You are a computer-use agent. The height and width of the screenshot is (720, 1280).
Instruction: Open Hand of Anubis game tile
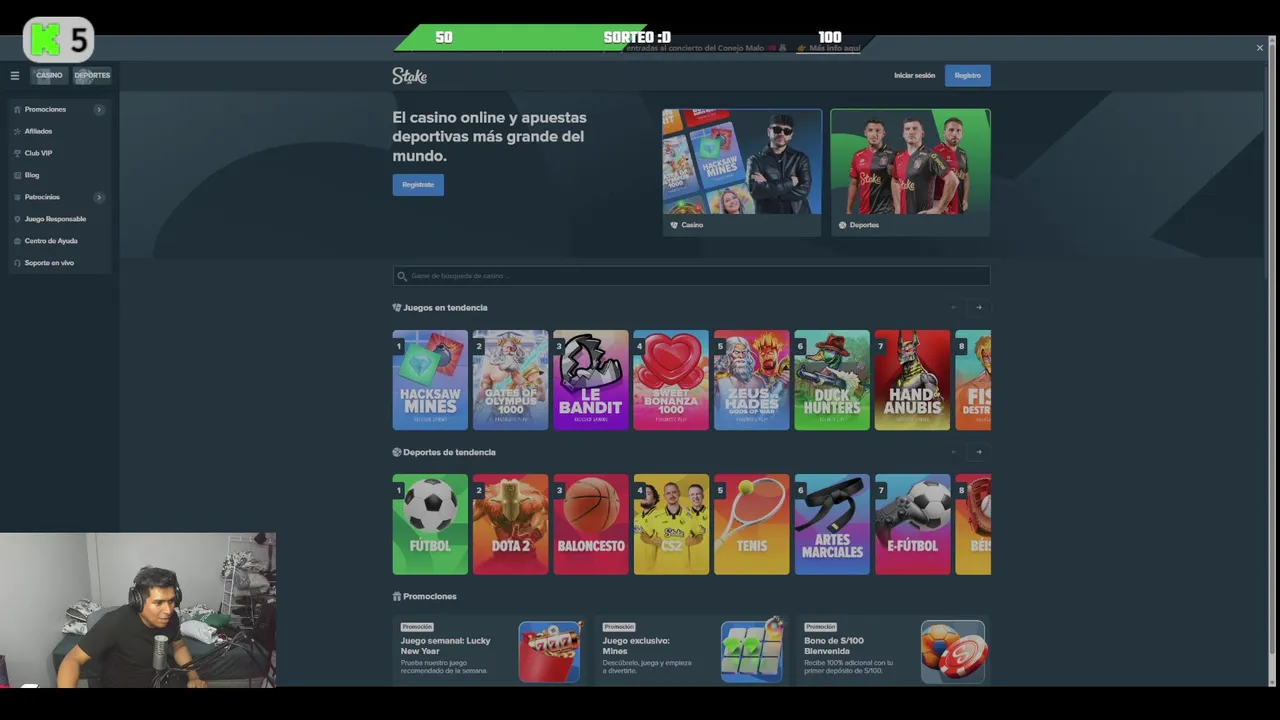[912, 380]
